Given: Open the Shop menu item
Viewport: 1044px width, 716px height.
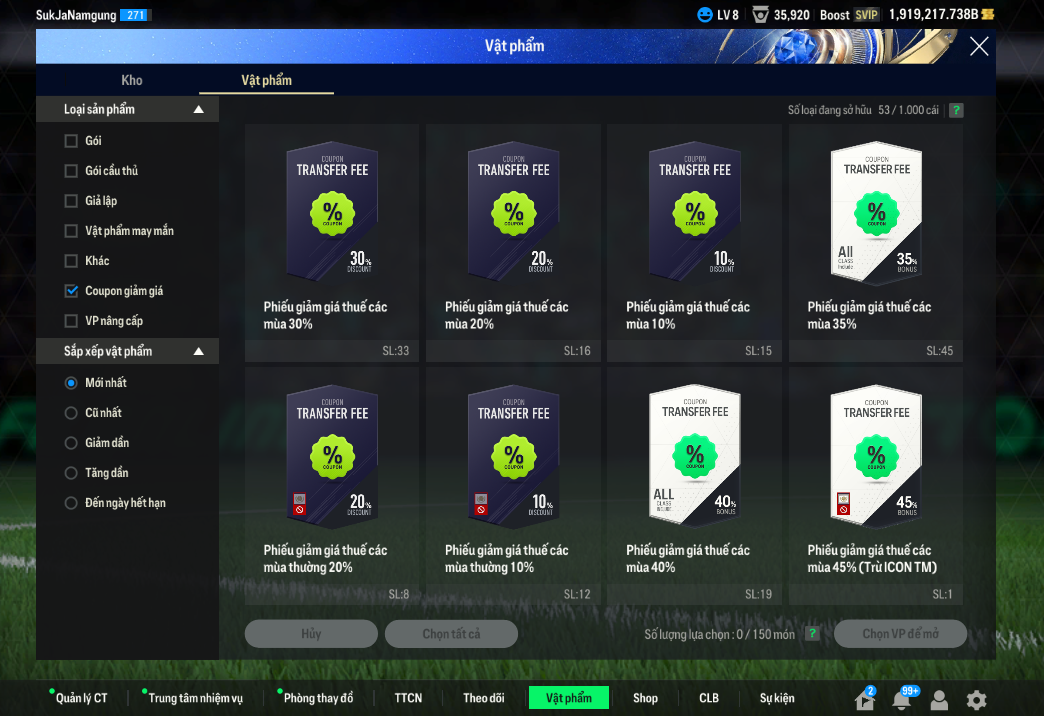Looking at the screenshot, I should pos(645,698).
